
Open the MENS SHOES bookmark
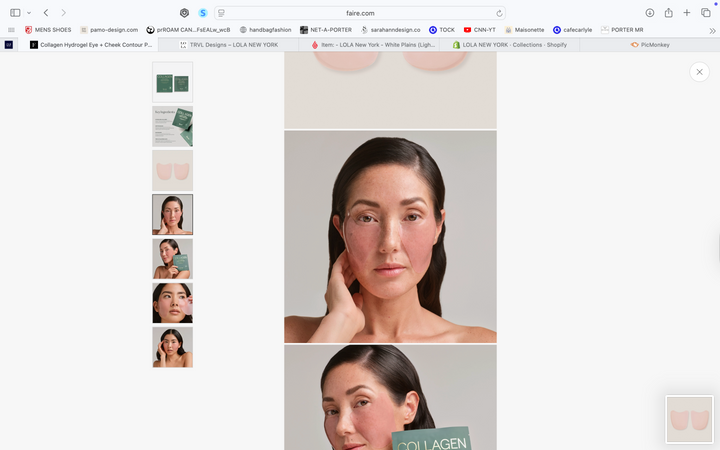coord(48,30)
